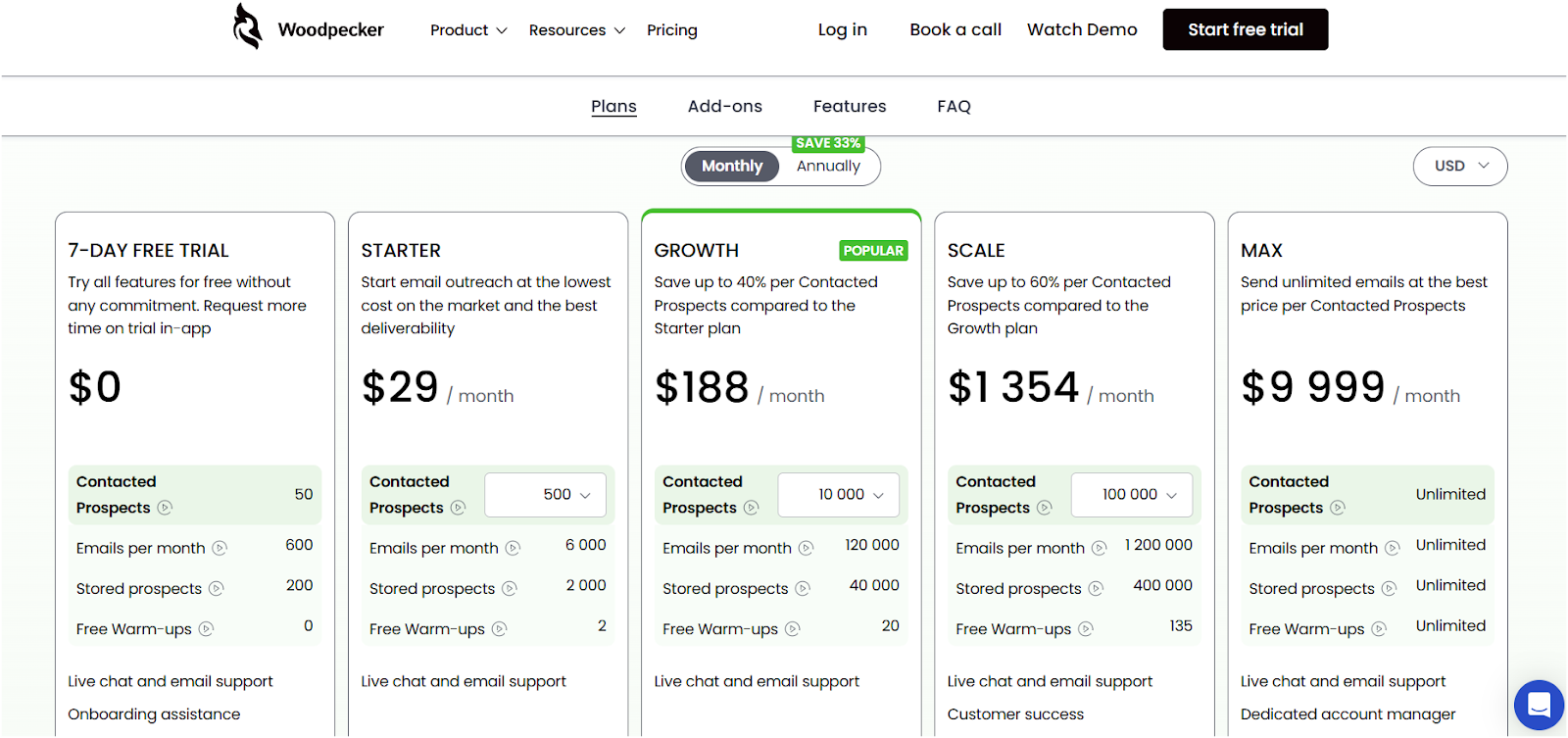Switch to the Features tab
This screenshot has height=738, width=1568.
coord(850,106)
